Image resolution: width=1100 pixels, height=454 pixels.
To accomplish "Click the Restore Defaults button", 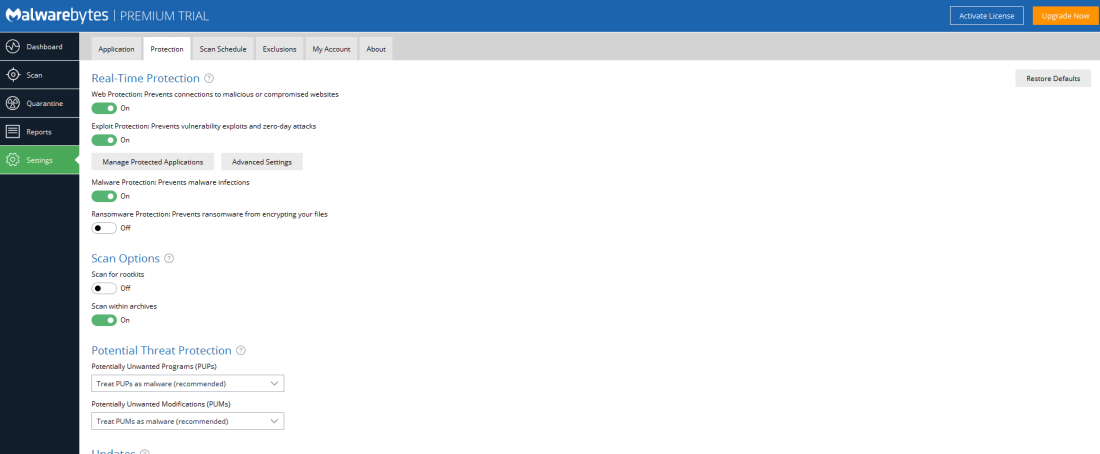I will coord(1053,79).
